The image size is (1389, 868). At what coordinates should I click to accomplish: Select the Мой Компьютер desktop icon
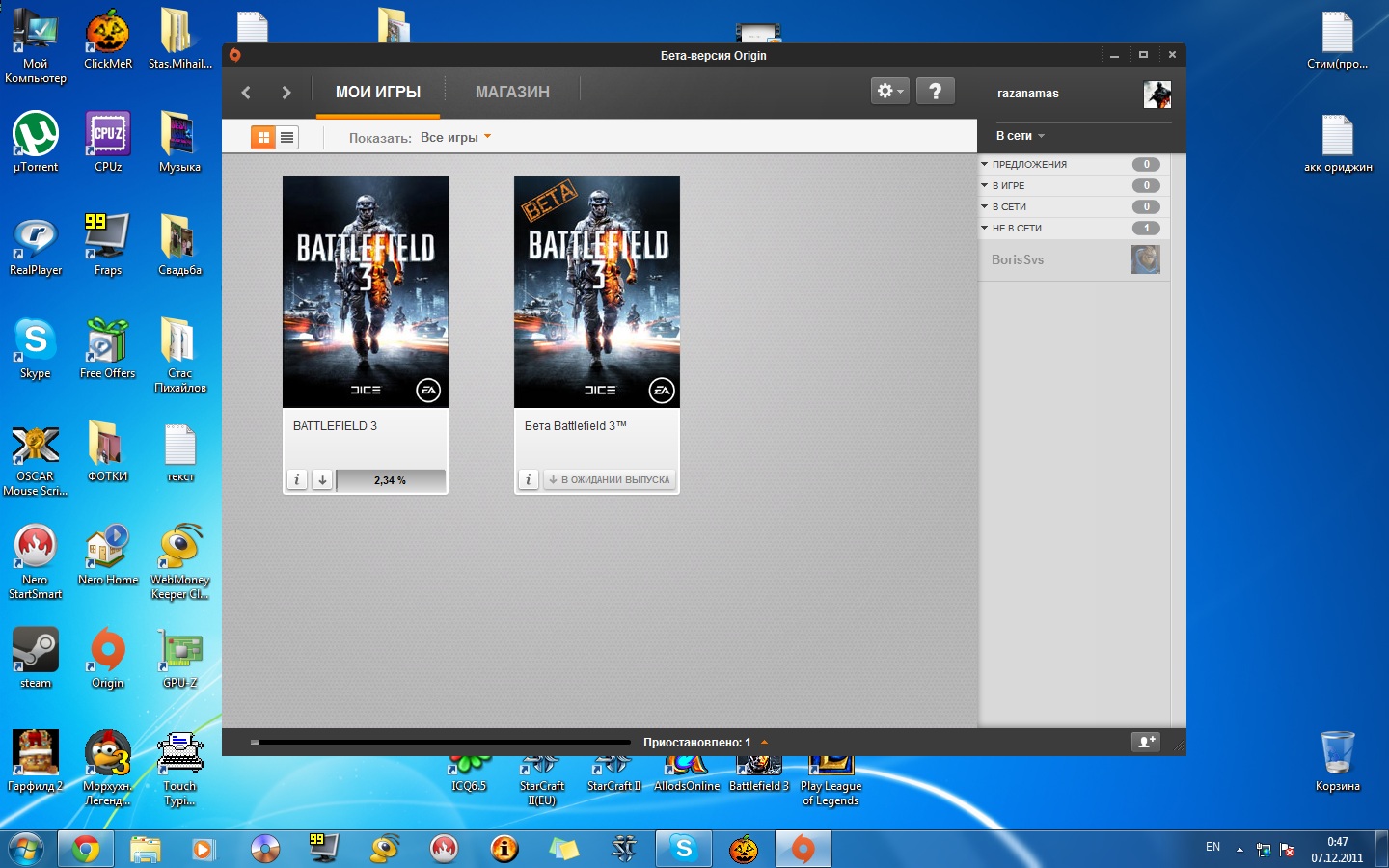(36, 45)
